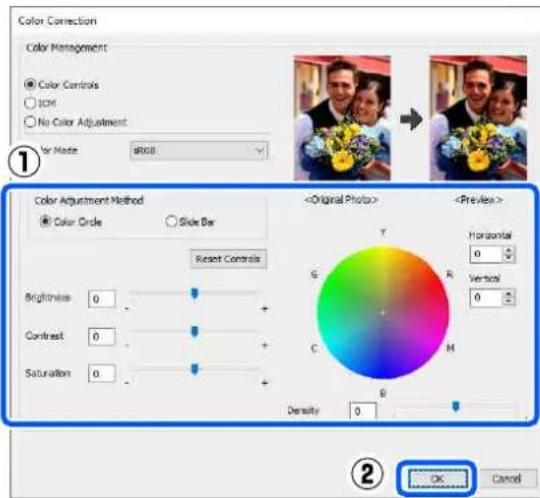
Task: Click the Original Photo thumbnail
Action: pos(342,118)
